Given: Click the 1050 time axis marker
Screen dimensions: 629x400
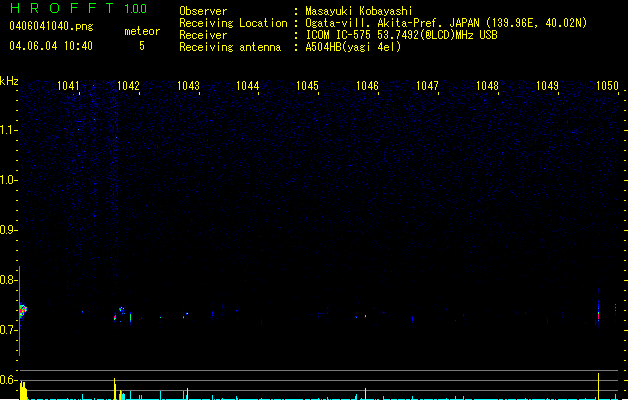Looking at the screenshot, I should tap(607, 86).
